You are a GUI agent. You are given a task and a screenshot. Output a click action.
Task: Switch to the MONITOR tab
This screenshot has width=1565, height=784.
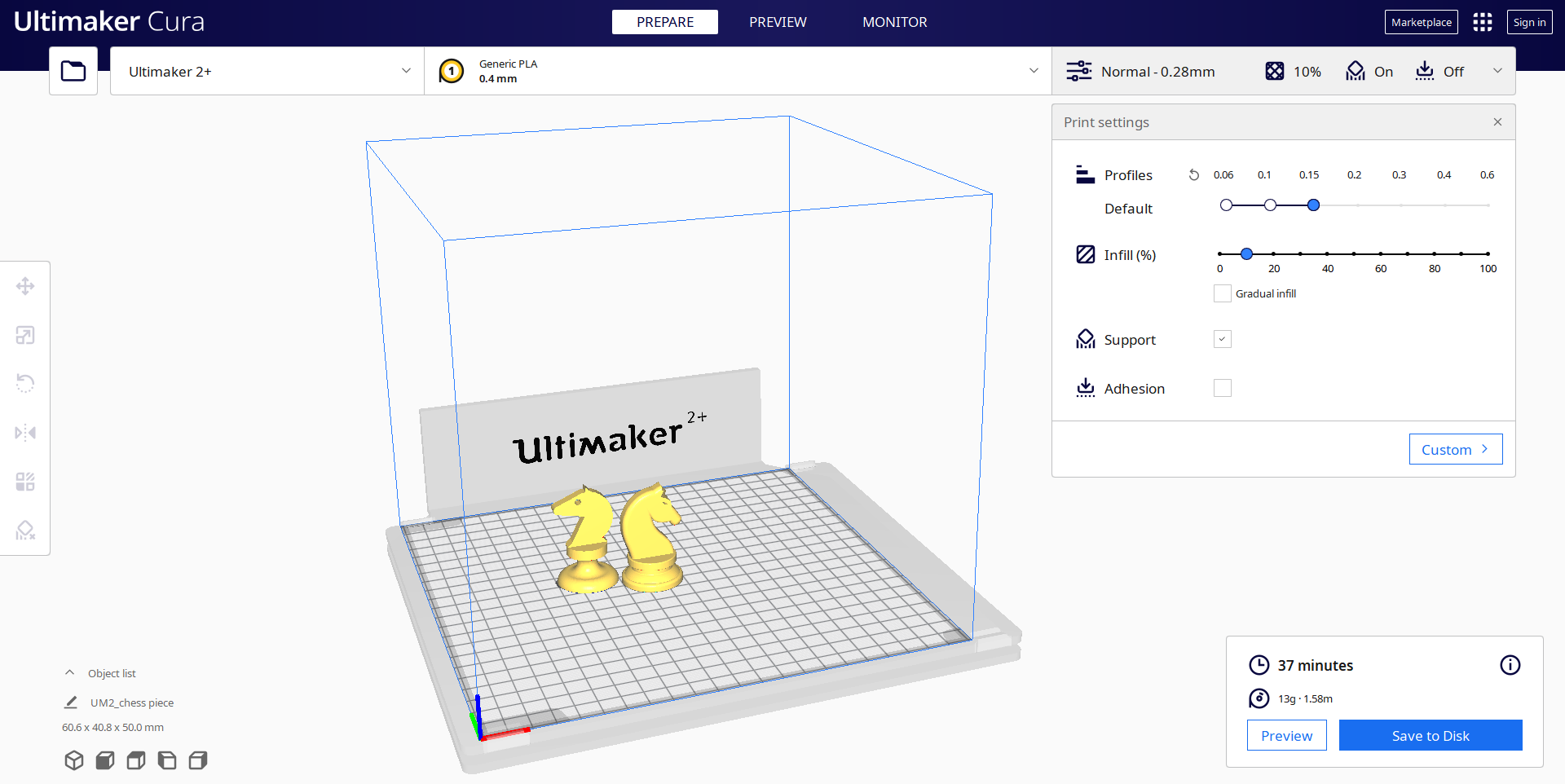click(x=894, y=22)
